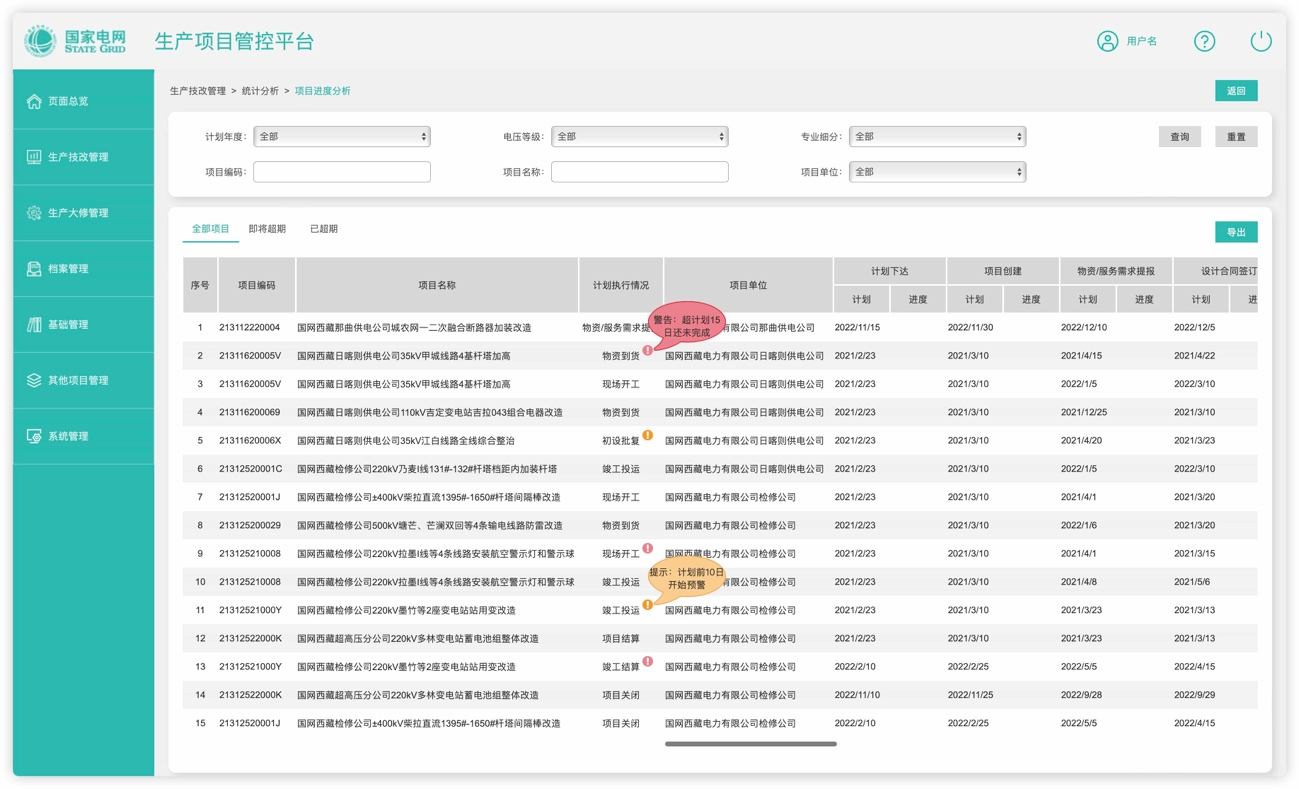Viewport: 1299px width, 789px height.
Task: Focus the 项目名称 input field
Action: tap(640, 172)
